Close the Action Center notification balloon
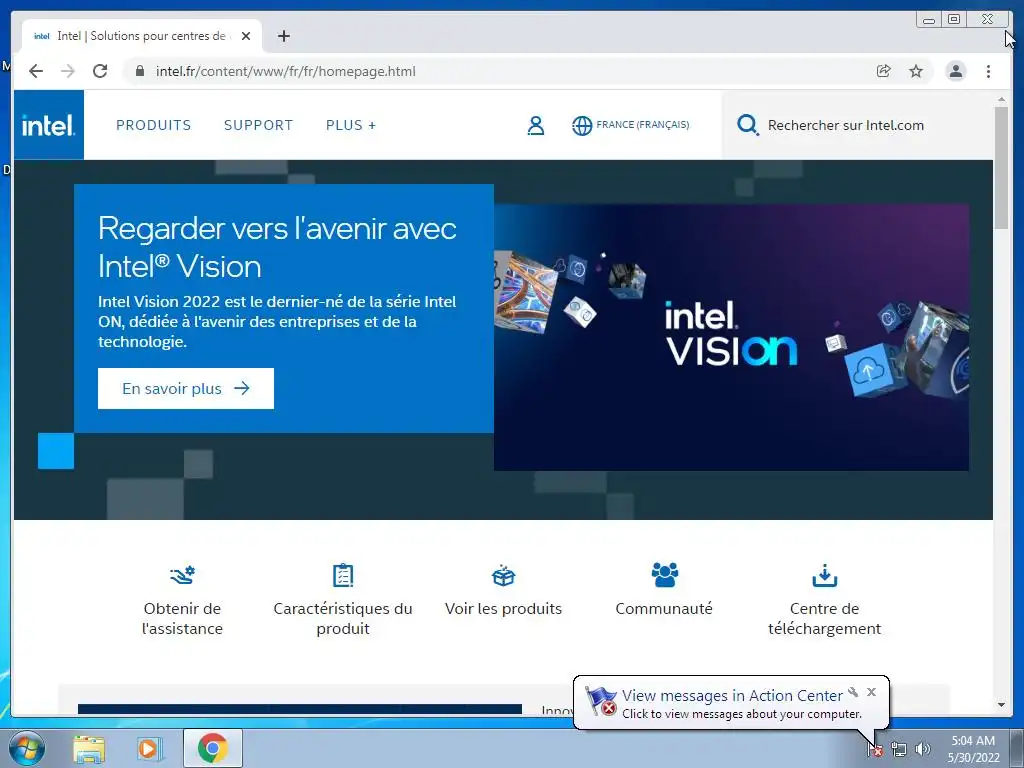This screenshot has height=768, width=1024. [x=871, y=692]
